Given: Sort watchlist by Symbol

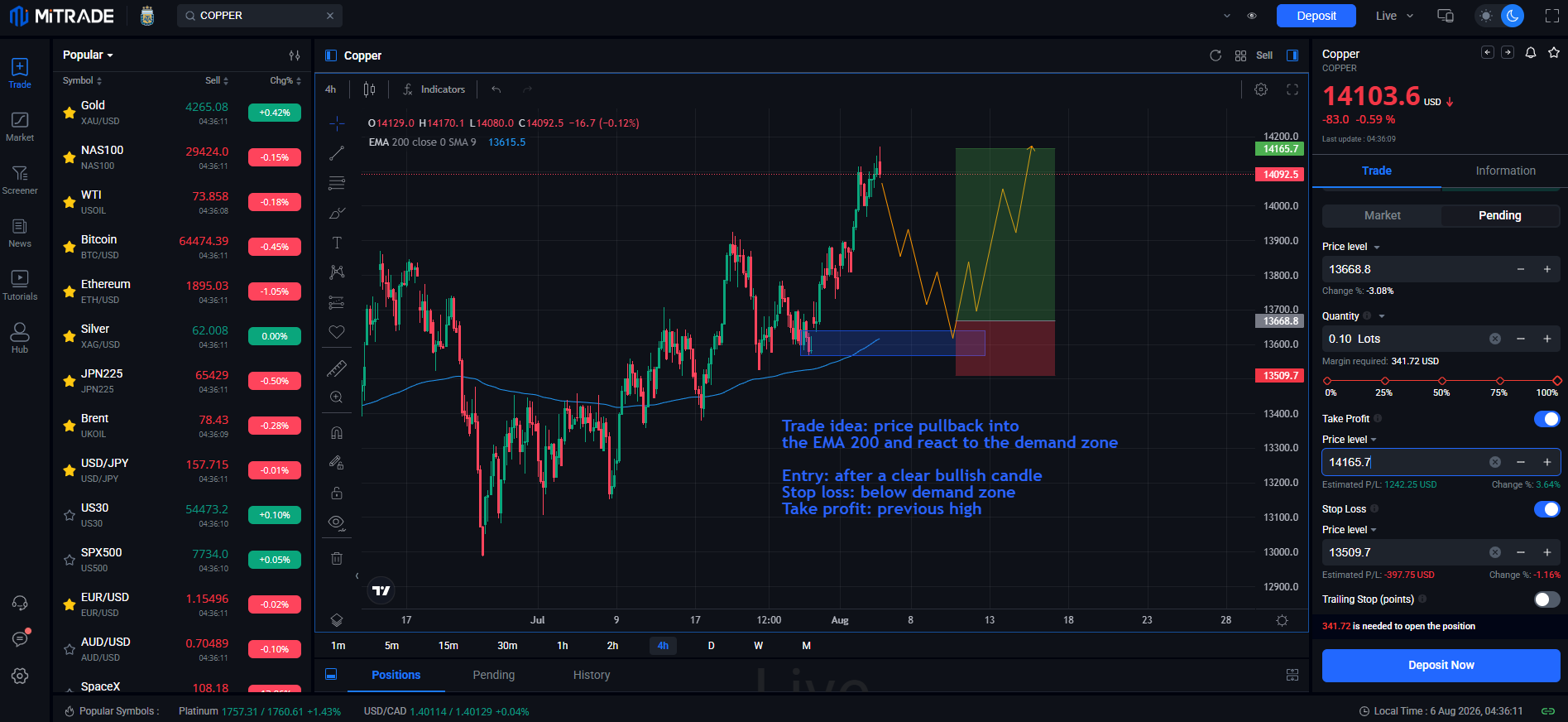Looking at the screenshot, I should point(82,80).
